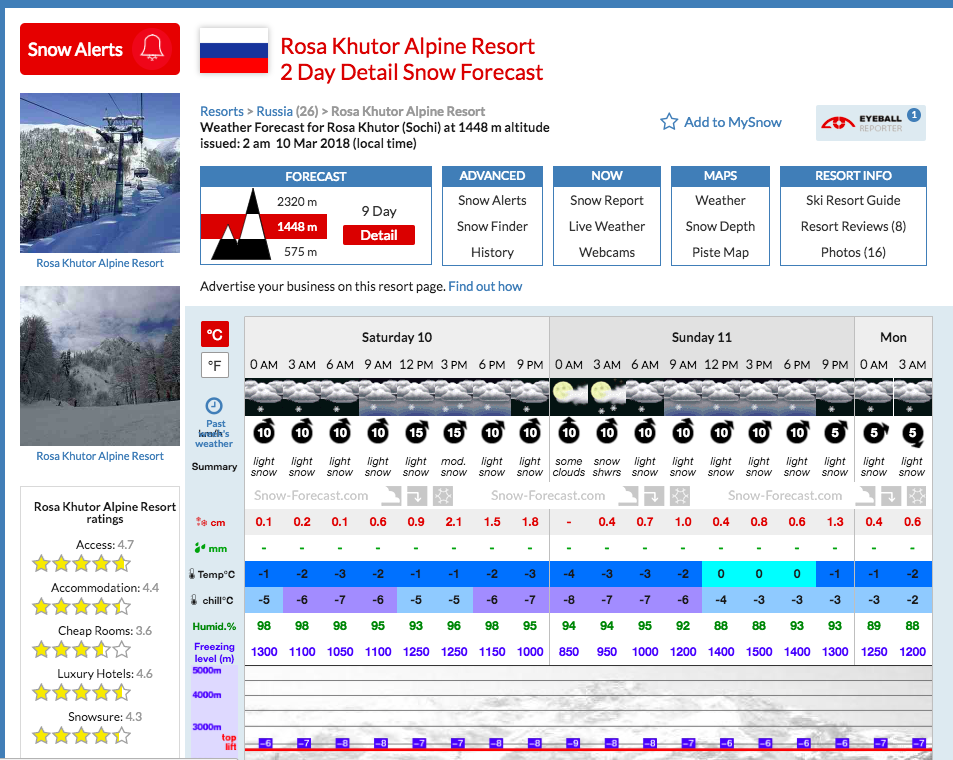The image size is (953, 760).
Task: Click the 2.1 cm snowfall value
Action: tap(453, 522)
